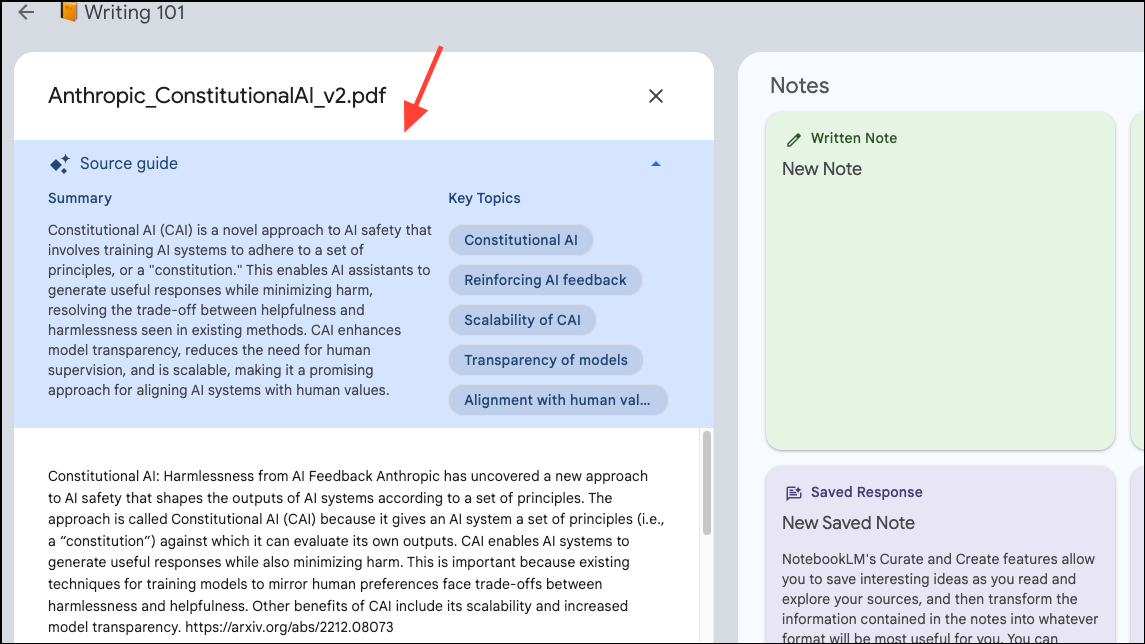The image size is (1145, 644).
Task: Click the PDF filename at the top
Action: pos(217,96)
